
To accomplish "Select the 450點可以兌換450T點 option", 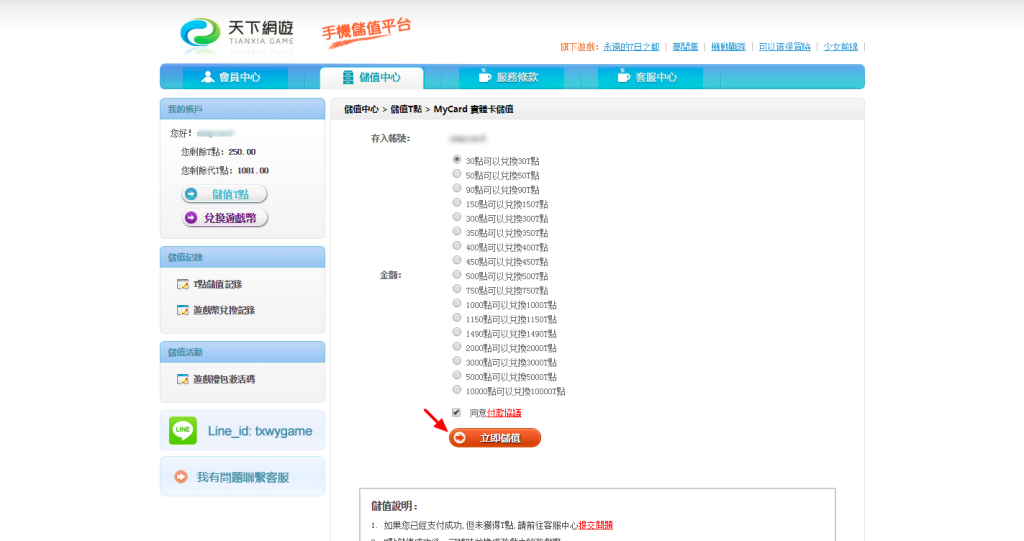I will pos(457,260).
